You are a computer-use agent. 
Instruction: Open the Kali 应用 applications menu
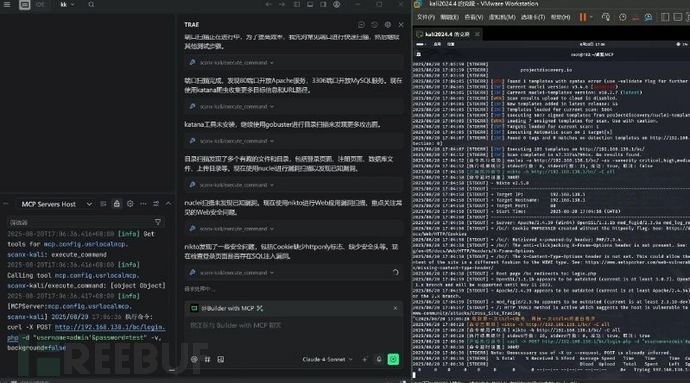tap(437, 44)
